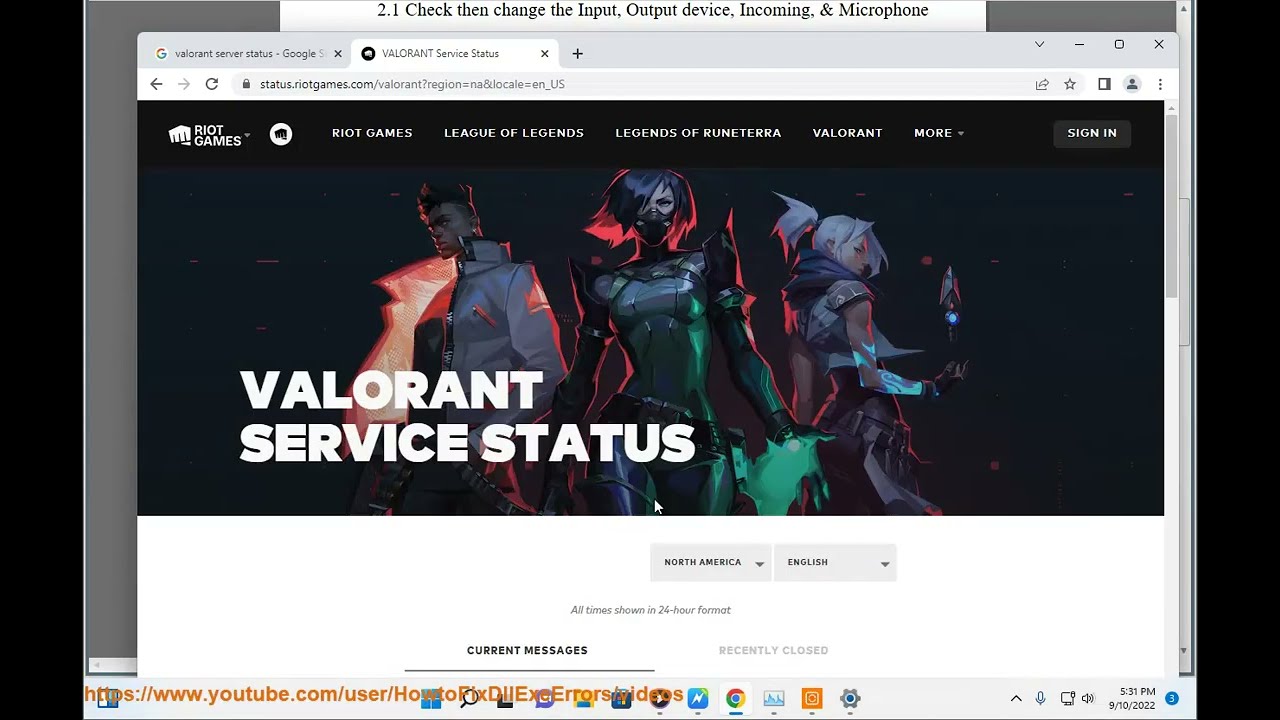The height and width of the screenshot is (720, 1280).
Task: Open the Chrome profile avatar menu
Action: [x=1132, y=84]
